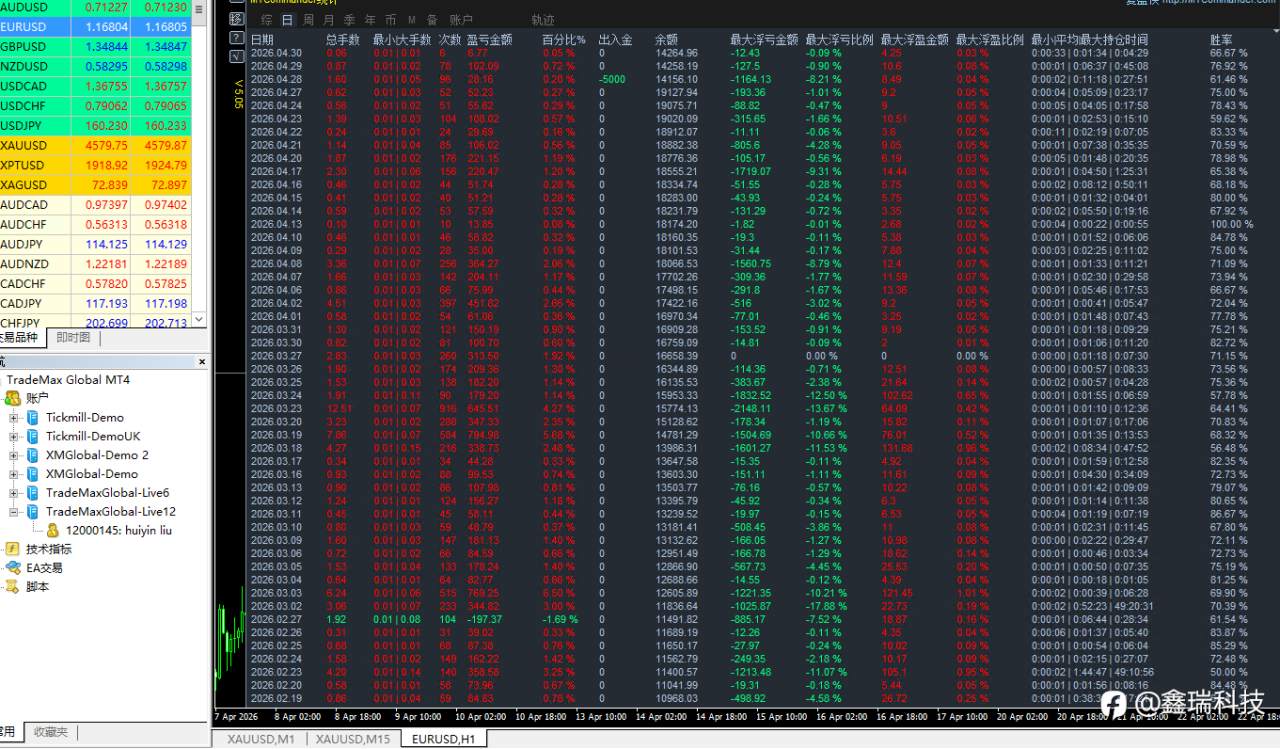The image size is (1280, 749).
Task: Expand the Tickmill-DemoUK tree node
Action: pos(15,436)
